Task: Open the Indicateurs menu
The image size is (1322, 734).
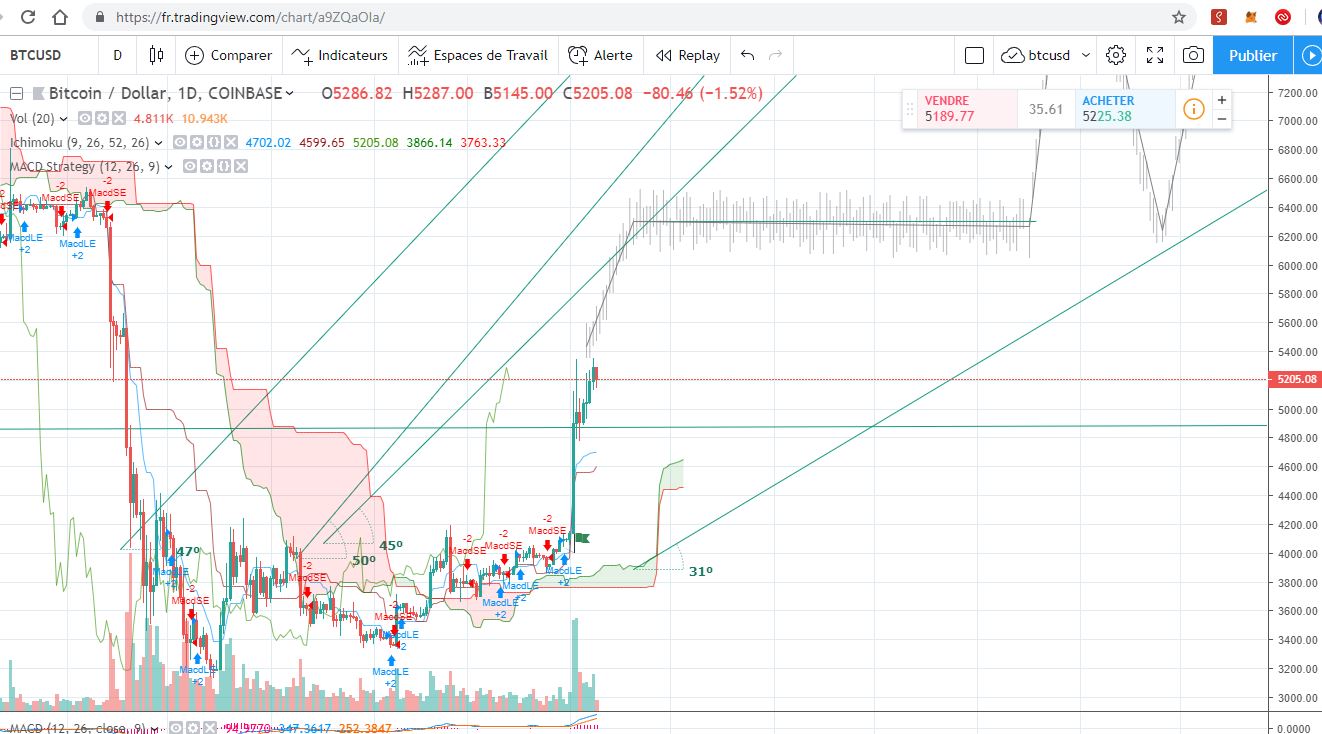Action: tap(339, 55)
